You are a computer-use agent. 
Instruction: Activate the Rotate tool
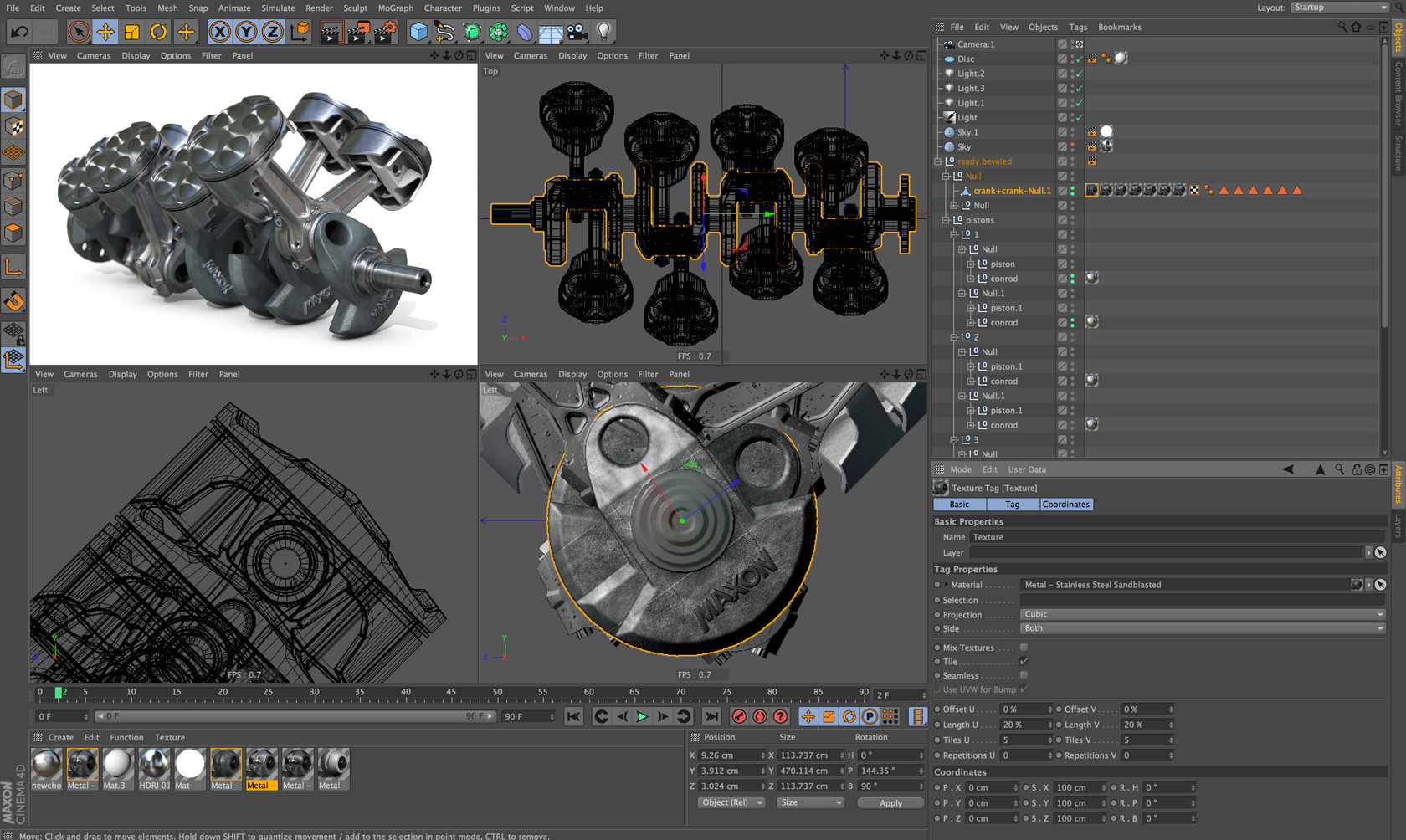(x=158, y=31)
